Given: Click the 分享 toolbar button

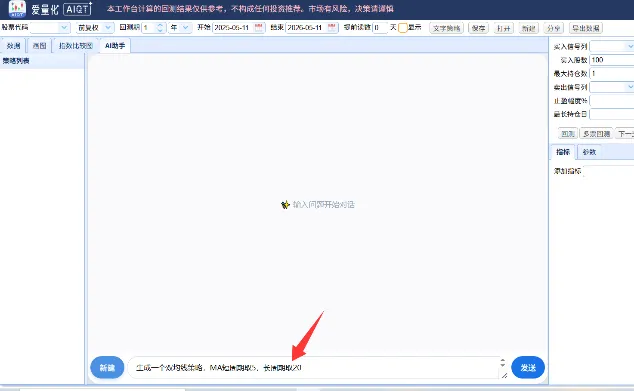Looking at the screenshot, I should tap(554, 28).
